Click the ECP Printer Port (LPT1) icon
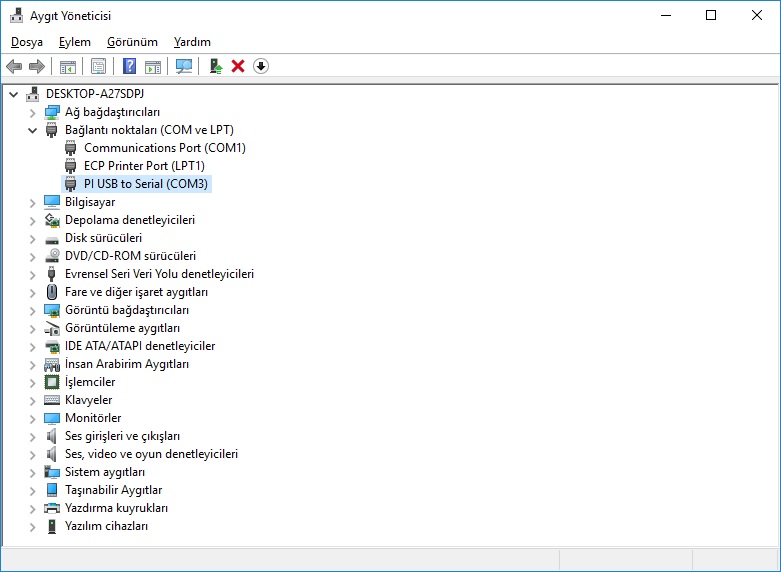Image resolution: width=781 pixels, height=572 pixels. click(x=71, y=166)
